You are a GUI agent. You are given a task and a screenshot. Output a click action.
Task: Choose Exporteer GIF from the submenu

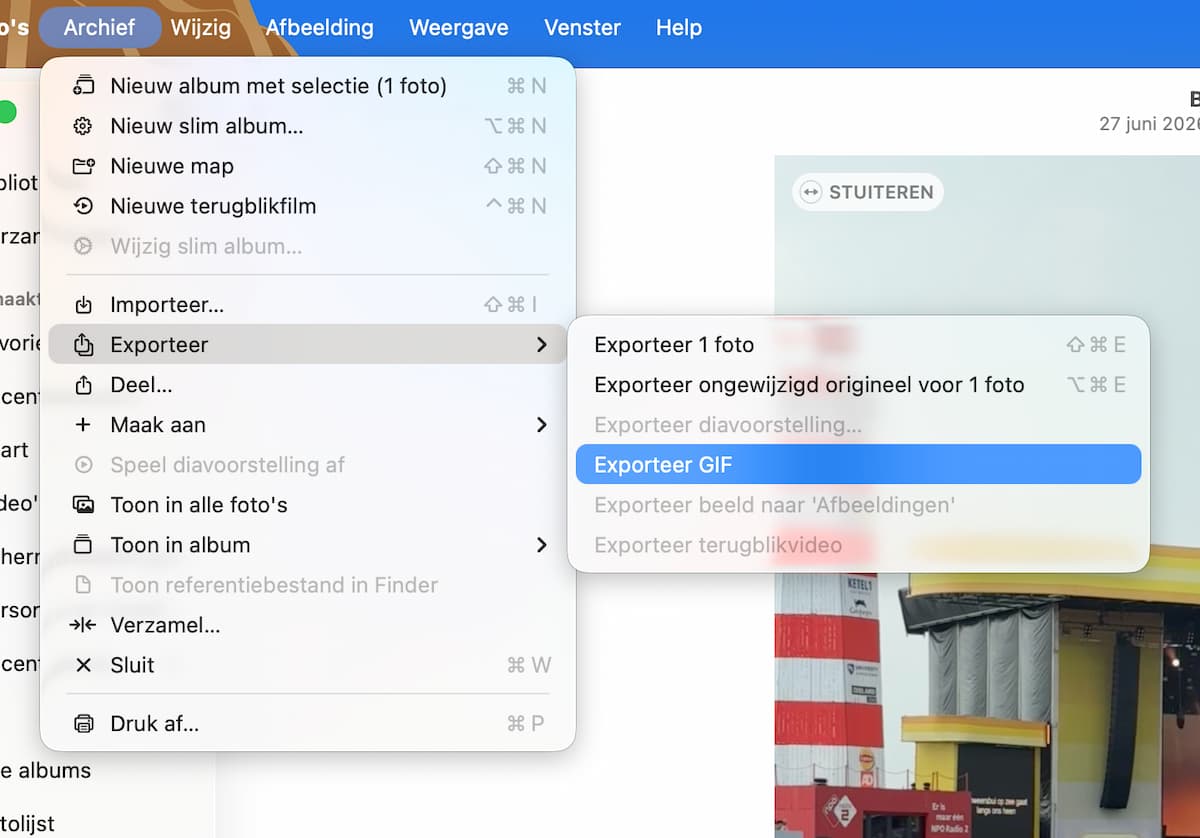pos(859,464)
